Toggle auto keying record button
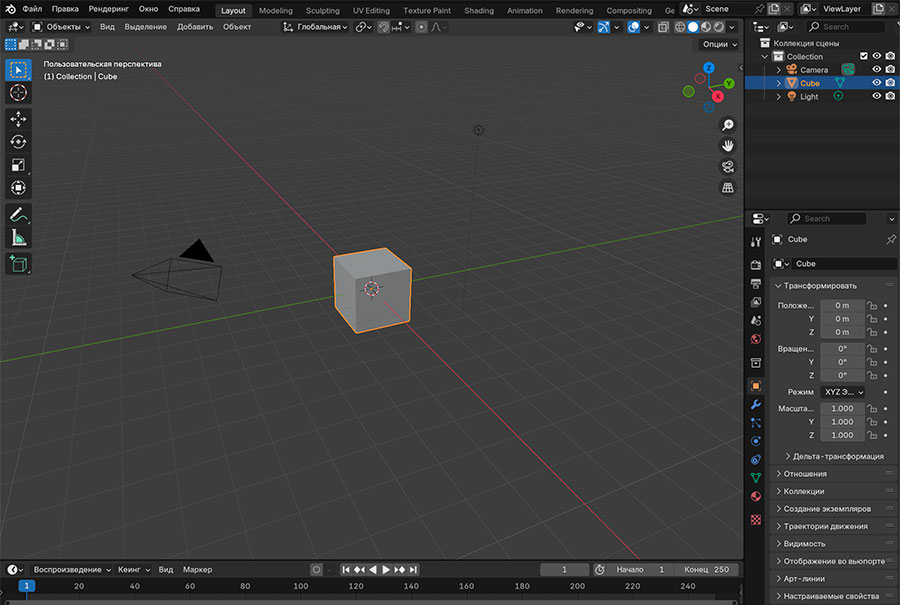This screenshot has height=605, width=900. (x=316, y=569)
